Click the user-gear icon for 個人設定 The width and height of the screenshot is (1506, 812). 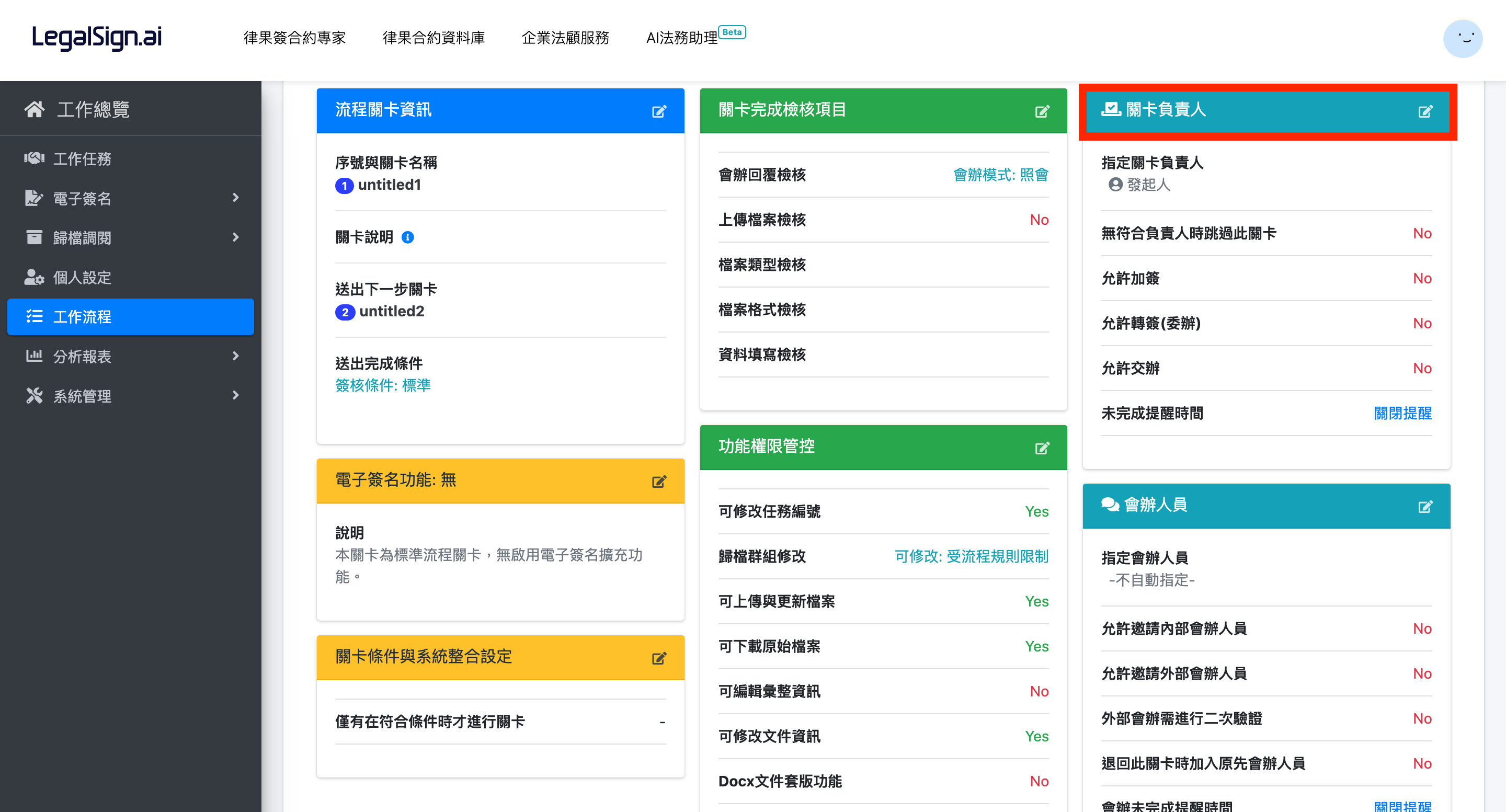(x=34, y=277)
